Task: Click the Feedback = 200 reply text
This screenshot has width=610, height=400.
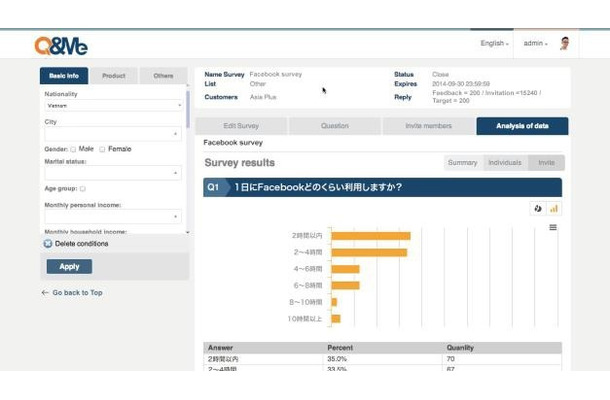Action: pos(487,97)
